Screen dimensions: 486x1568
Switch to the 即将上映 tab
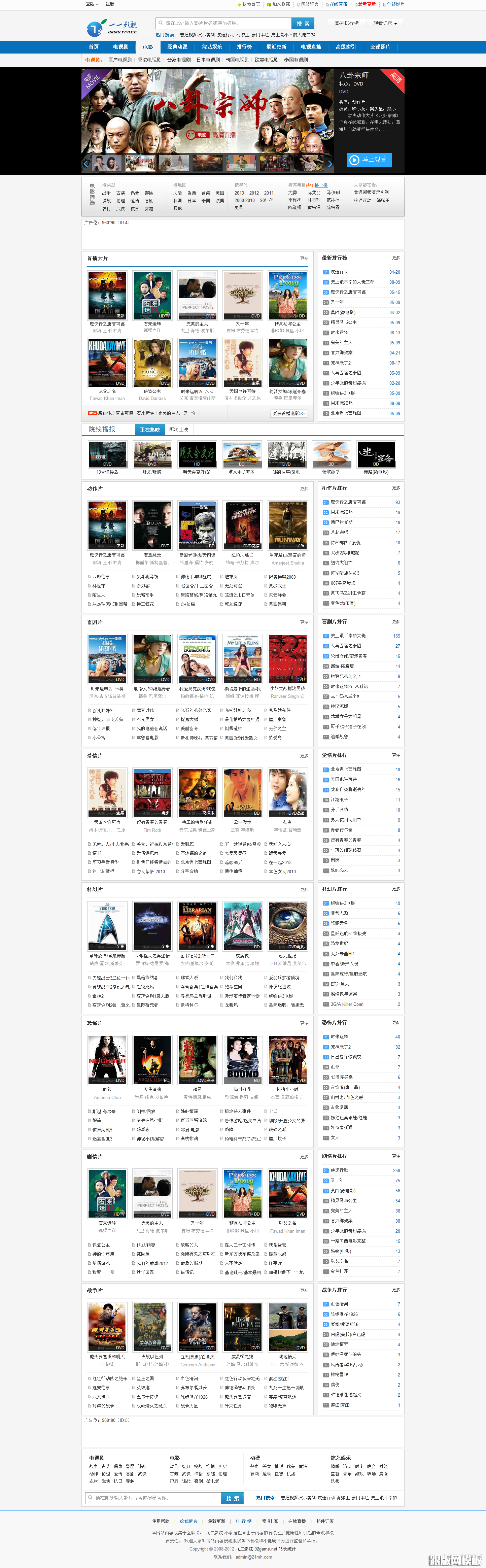[178, 430]
